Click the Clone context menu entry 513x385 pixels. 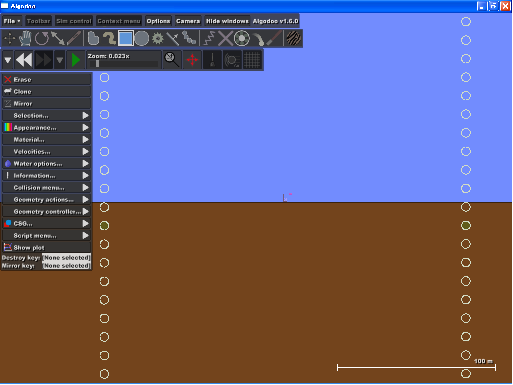(x=47, y=92)
